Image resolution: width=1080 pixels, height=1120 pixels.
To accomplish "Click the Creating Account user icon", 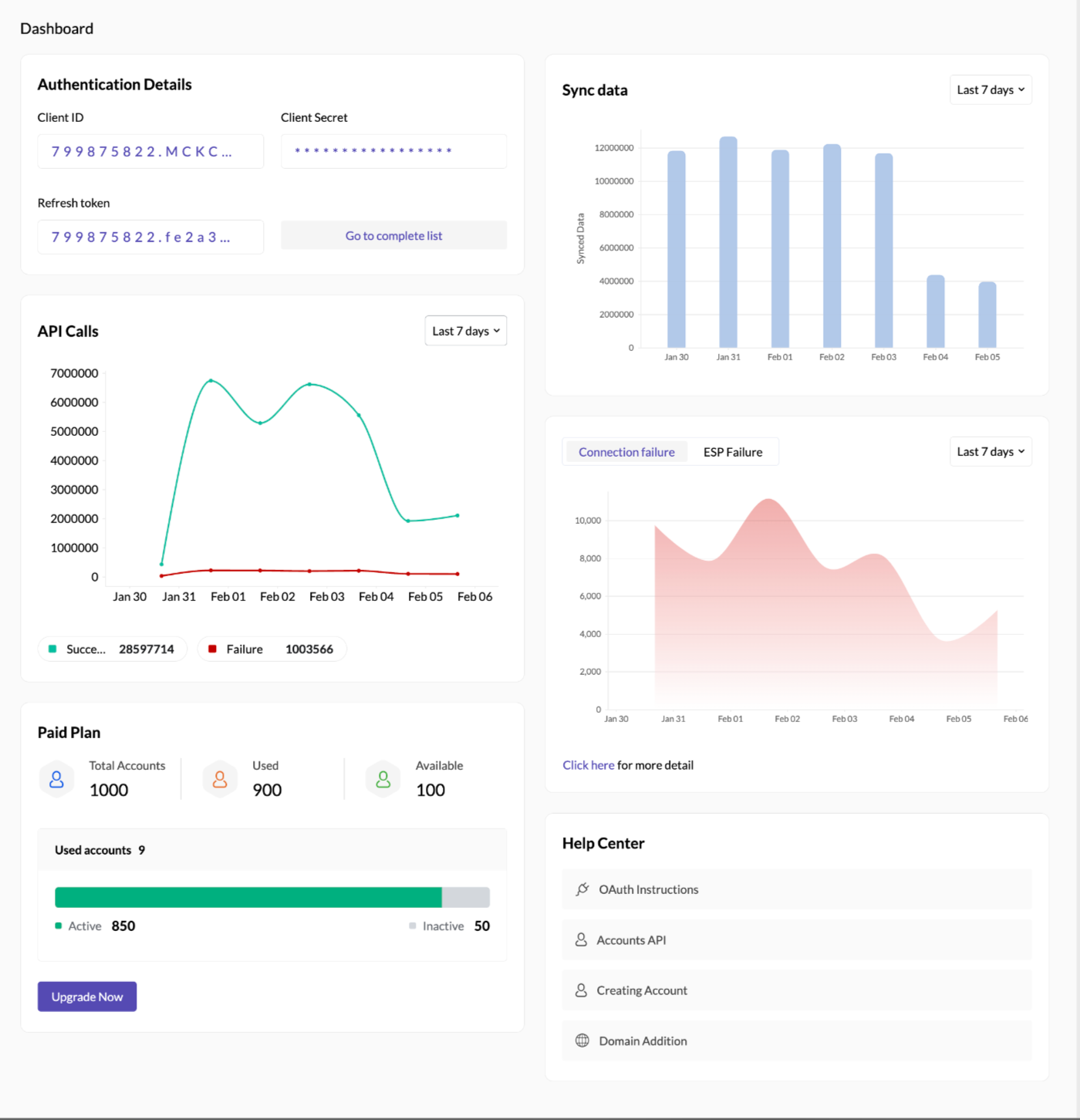I will 582,990.
